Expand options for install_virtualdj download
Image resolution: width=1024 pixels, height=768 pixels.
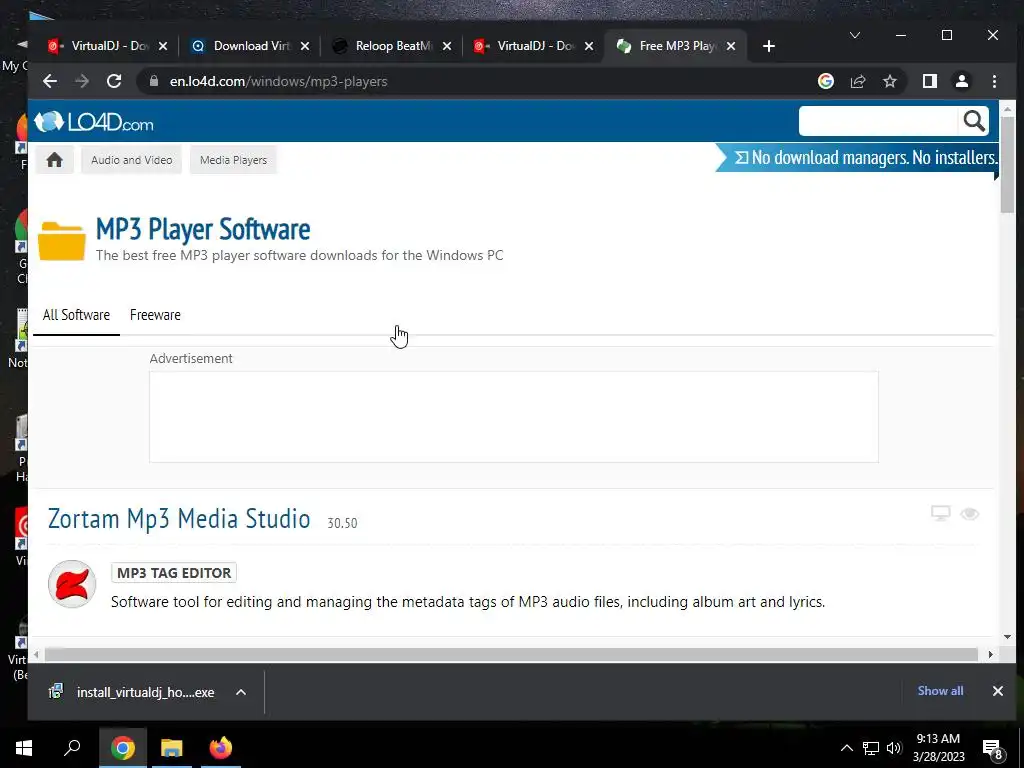coord(241,692)
